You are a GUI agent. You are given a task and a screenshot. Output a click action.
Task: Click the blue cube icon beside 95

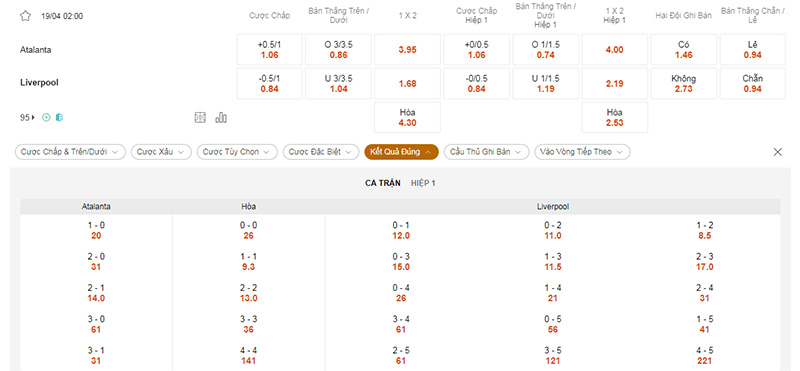[x=59, y=118]
